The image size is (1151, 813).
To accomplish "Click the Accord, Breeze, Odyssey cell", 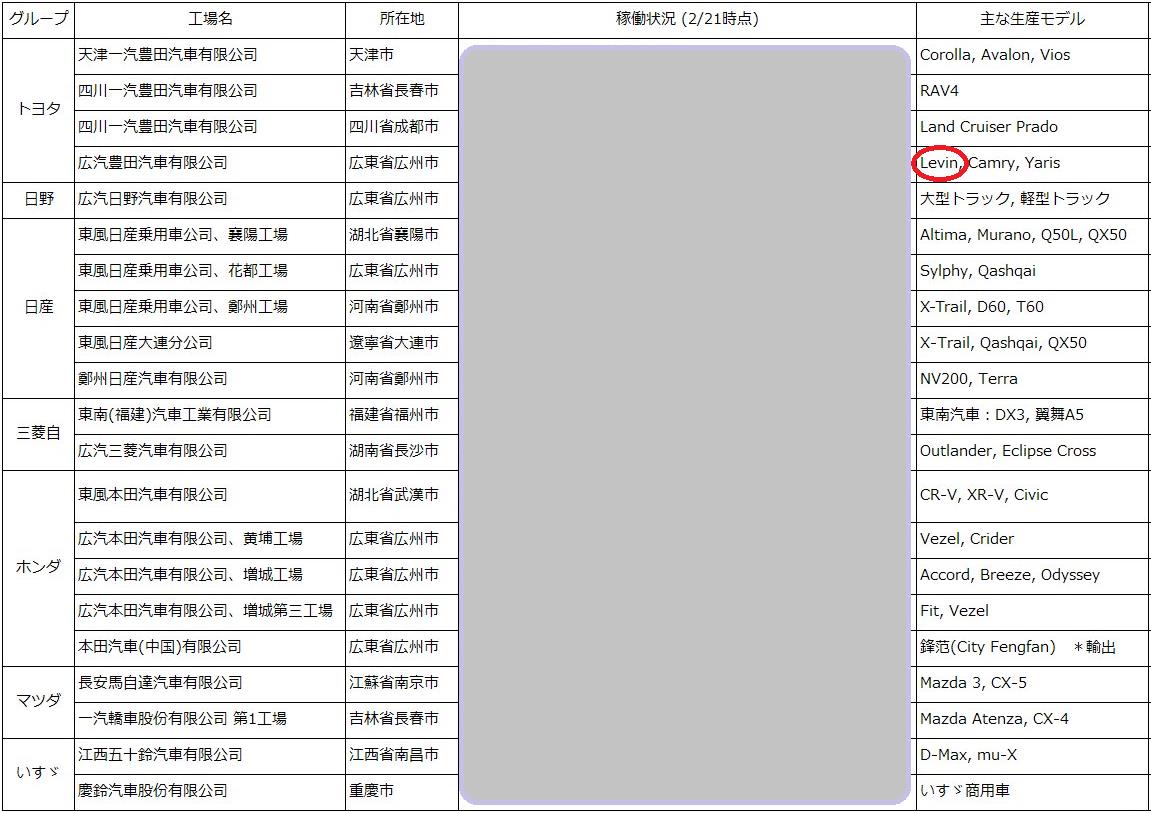I will 1033,575.
